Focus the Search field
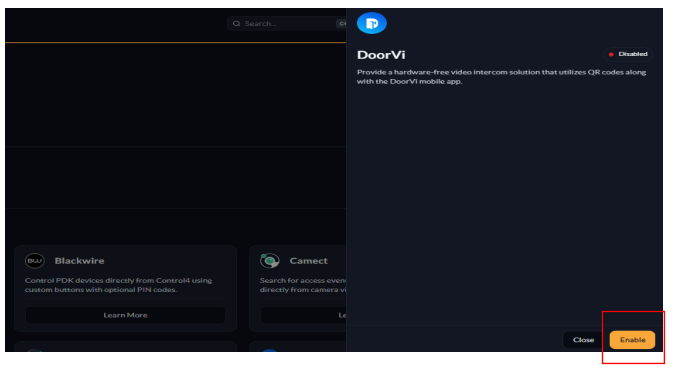Image resolution: width=675 pixels, height=373 pixels. point(287,24)
